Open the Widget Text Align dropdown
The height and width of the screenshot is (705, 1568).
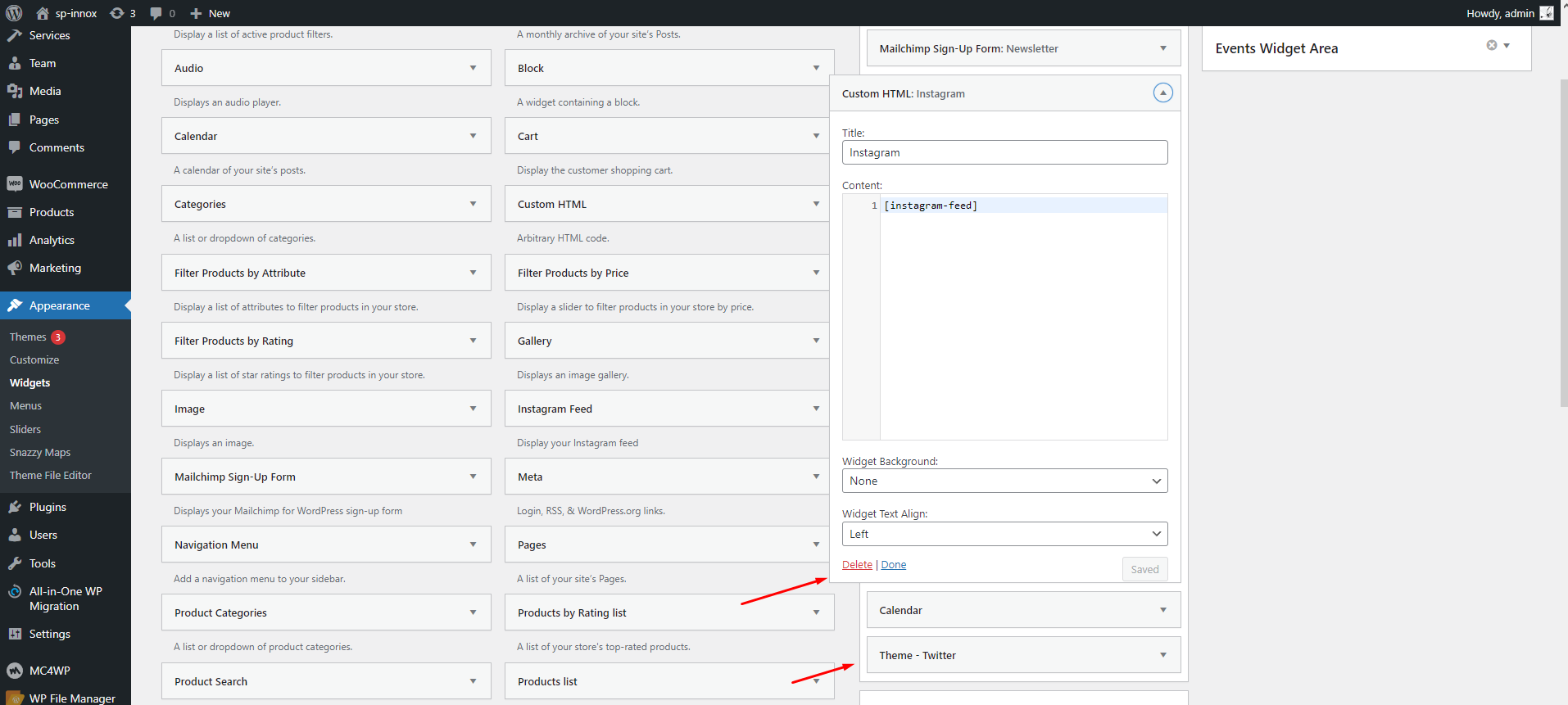coord(1004,534)
